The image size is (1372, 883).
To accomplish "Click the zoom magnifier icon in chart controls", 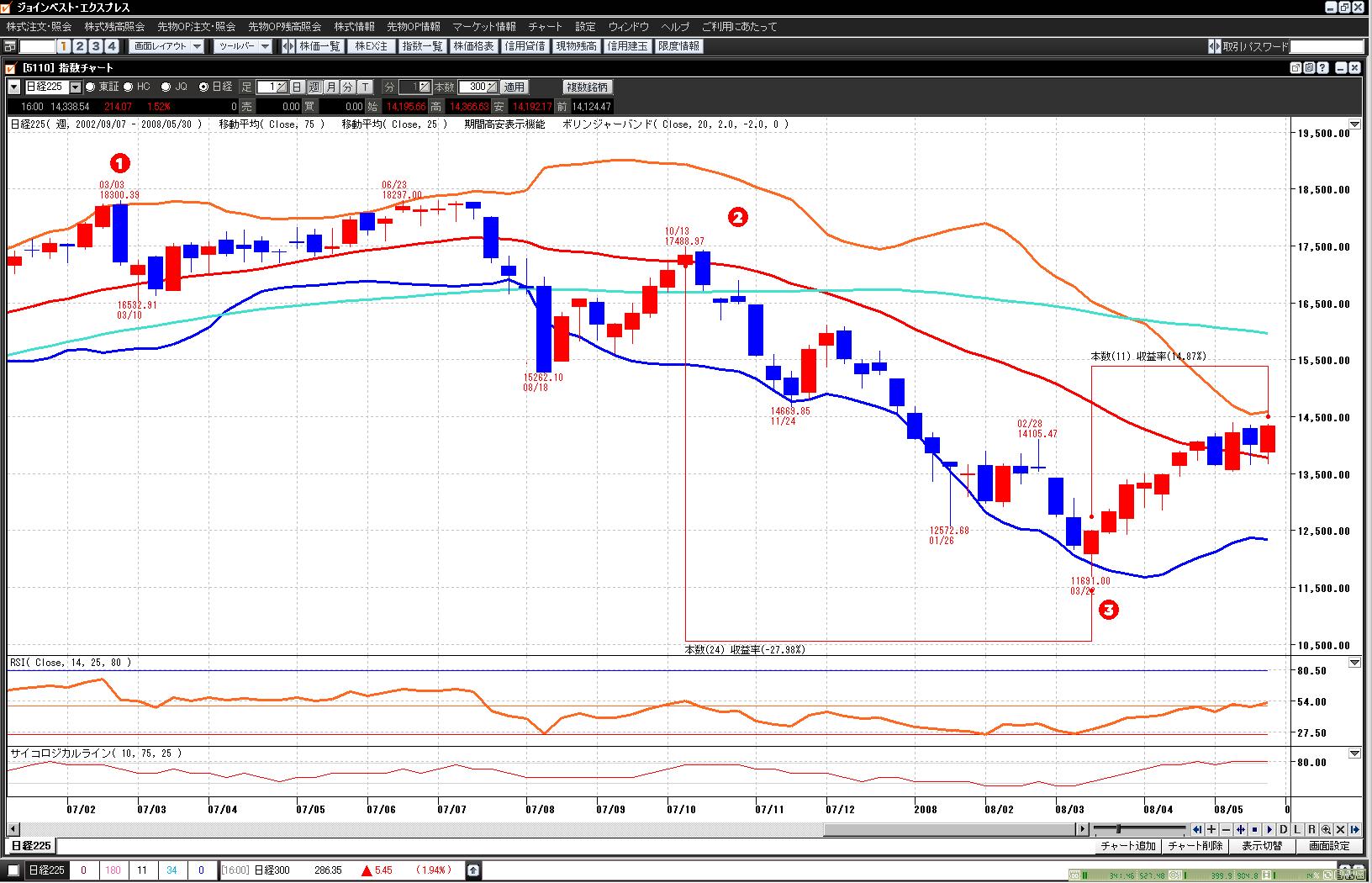I will [1326, 829].
